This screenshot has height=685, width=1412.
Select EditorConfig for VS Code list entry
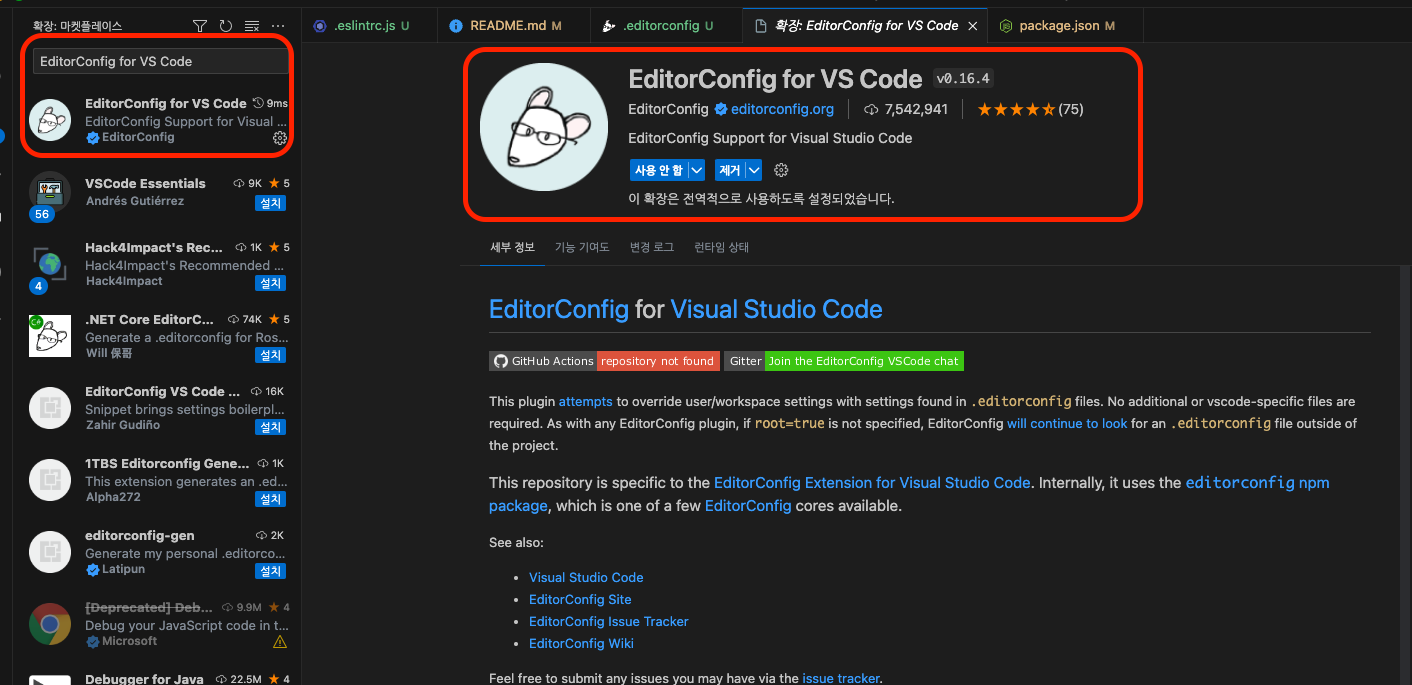158,120
